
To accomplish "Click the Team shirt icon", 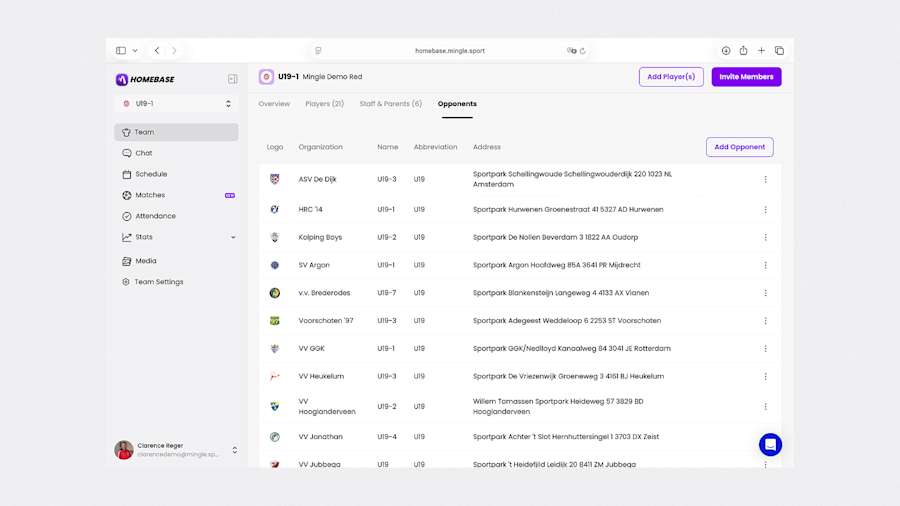I will pos(126,133).
